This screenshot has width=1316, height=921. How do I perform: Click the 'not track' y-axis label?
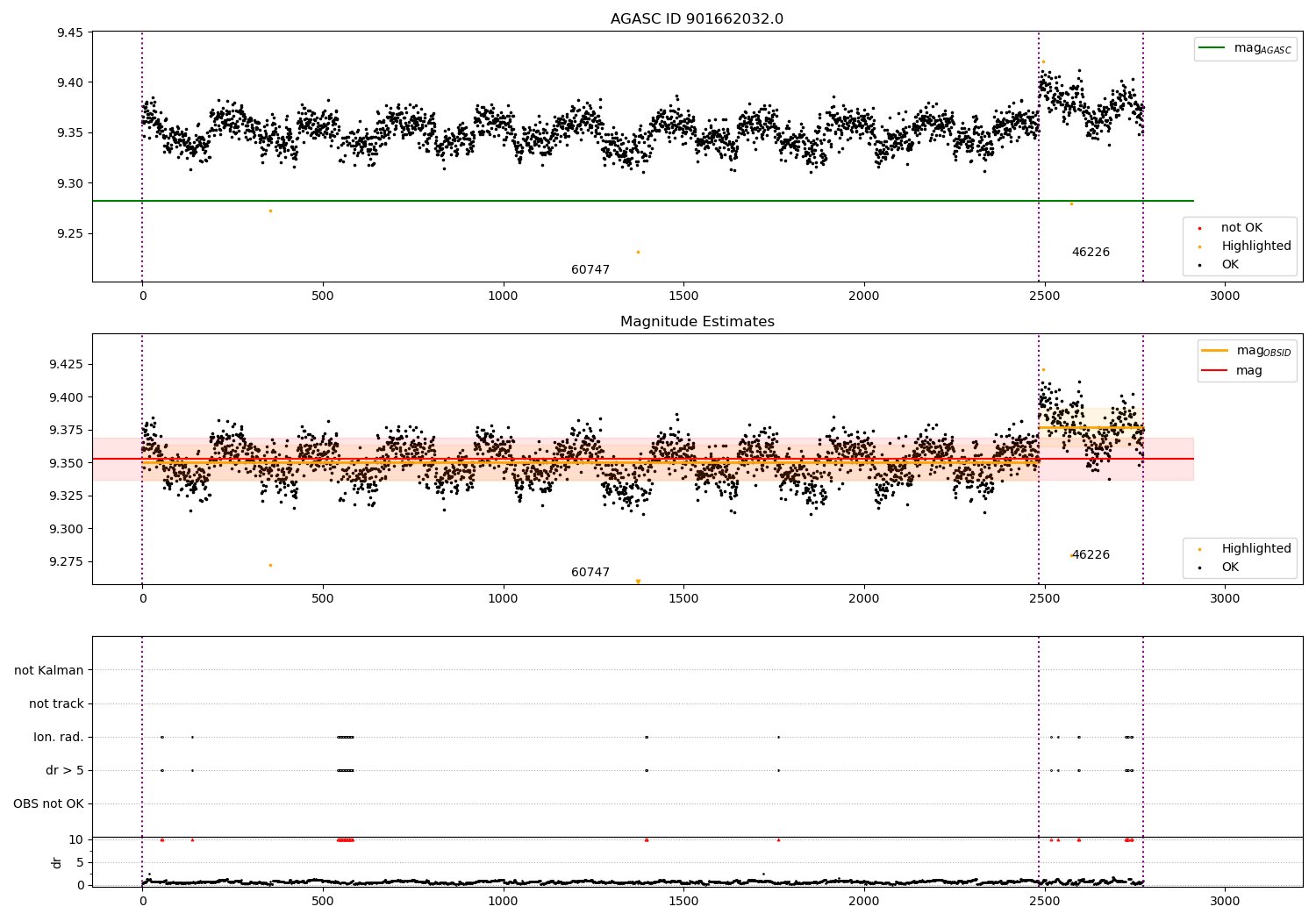56,704
